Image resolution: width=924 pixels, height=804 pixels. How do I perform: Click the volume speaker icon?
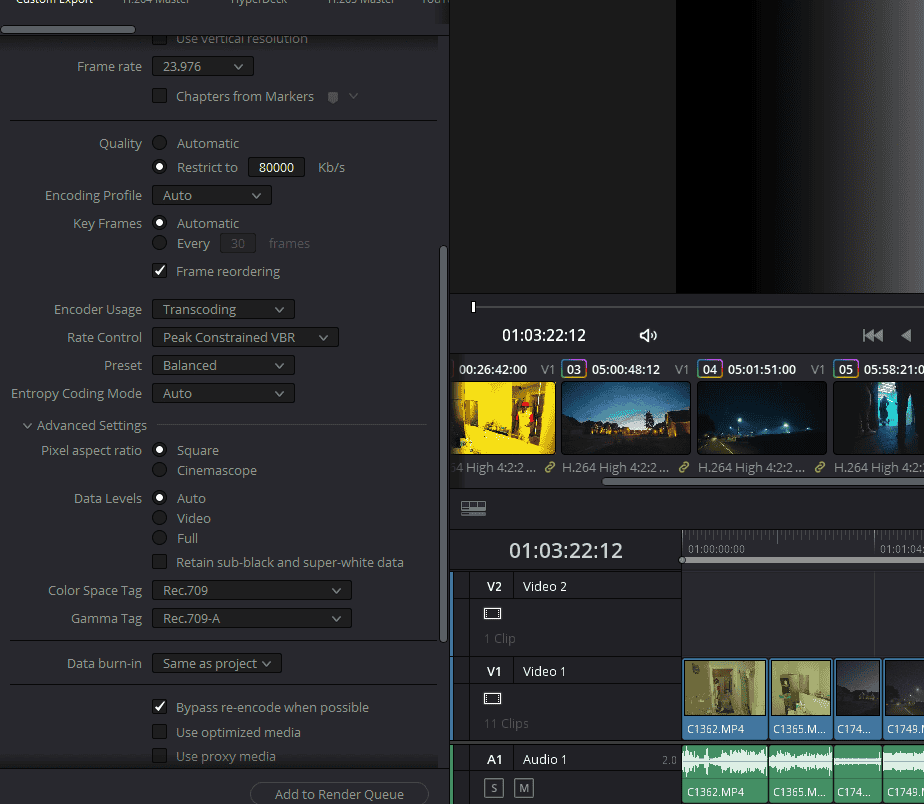click(648, 336)
